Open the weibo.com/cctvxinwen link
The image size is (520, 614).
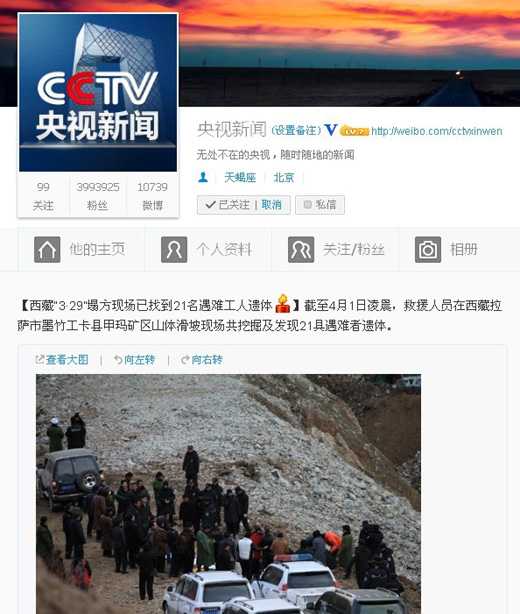[437, 131]
